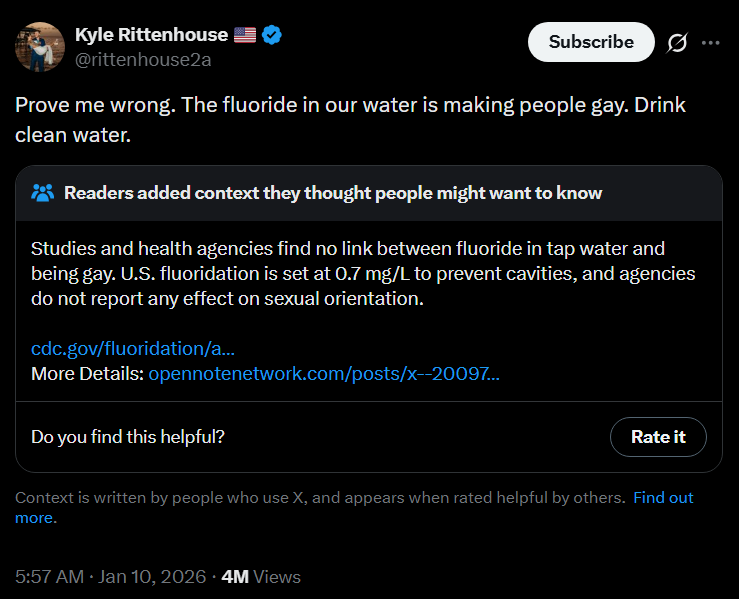The width and height of the screenshot is (739, 599).
Task: Open the three-dot More options menu
Action: click(711, 43)
